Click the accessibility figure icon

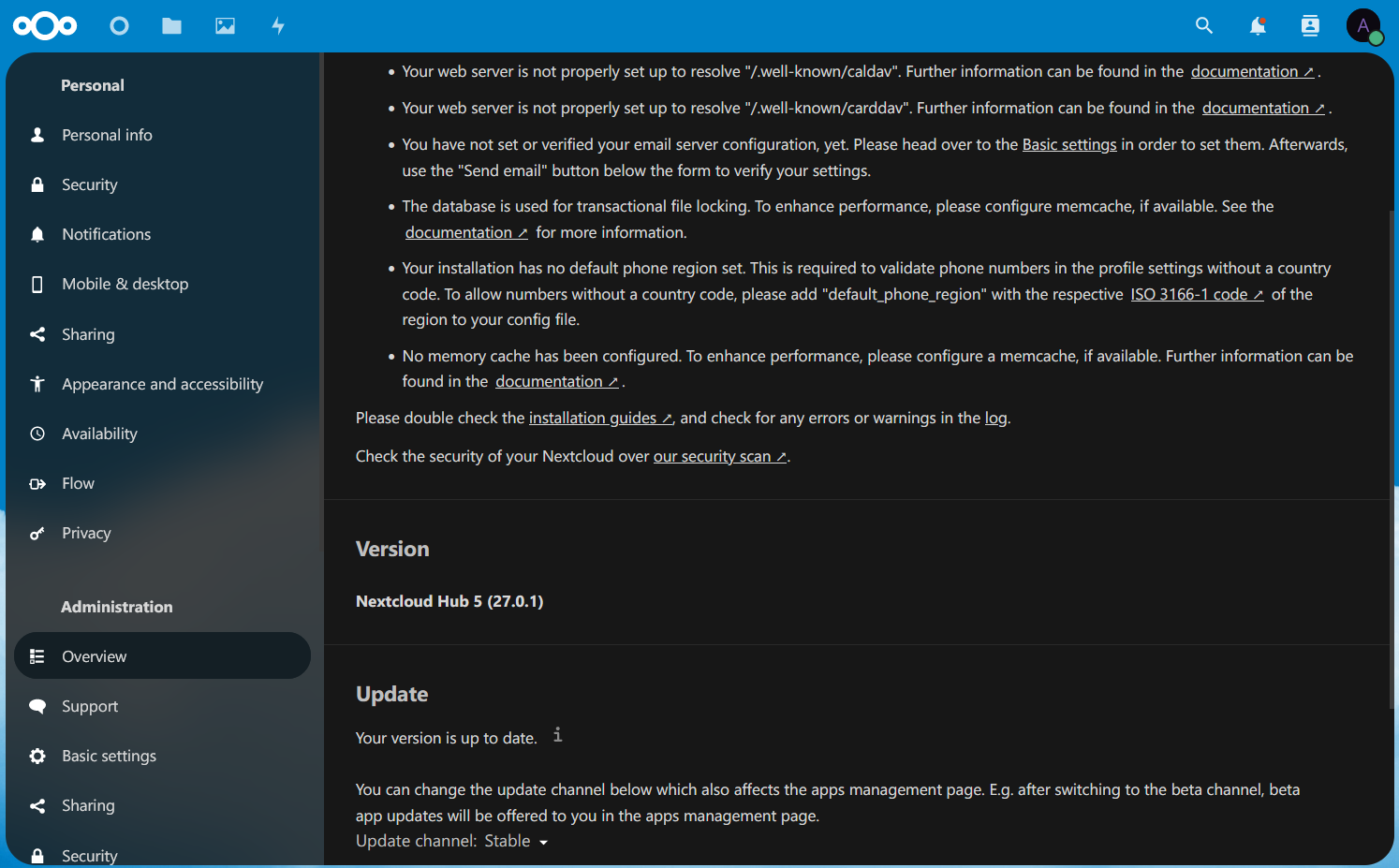(37, 384)
